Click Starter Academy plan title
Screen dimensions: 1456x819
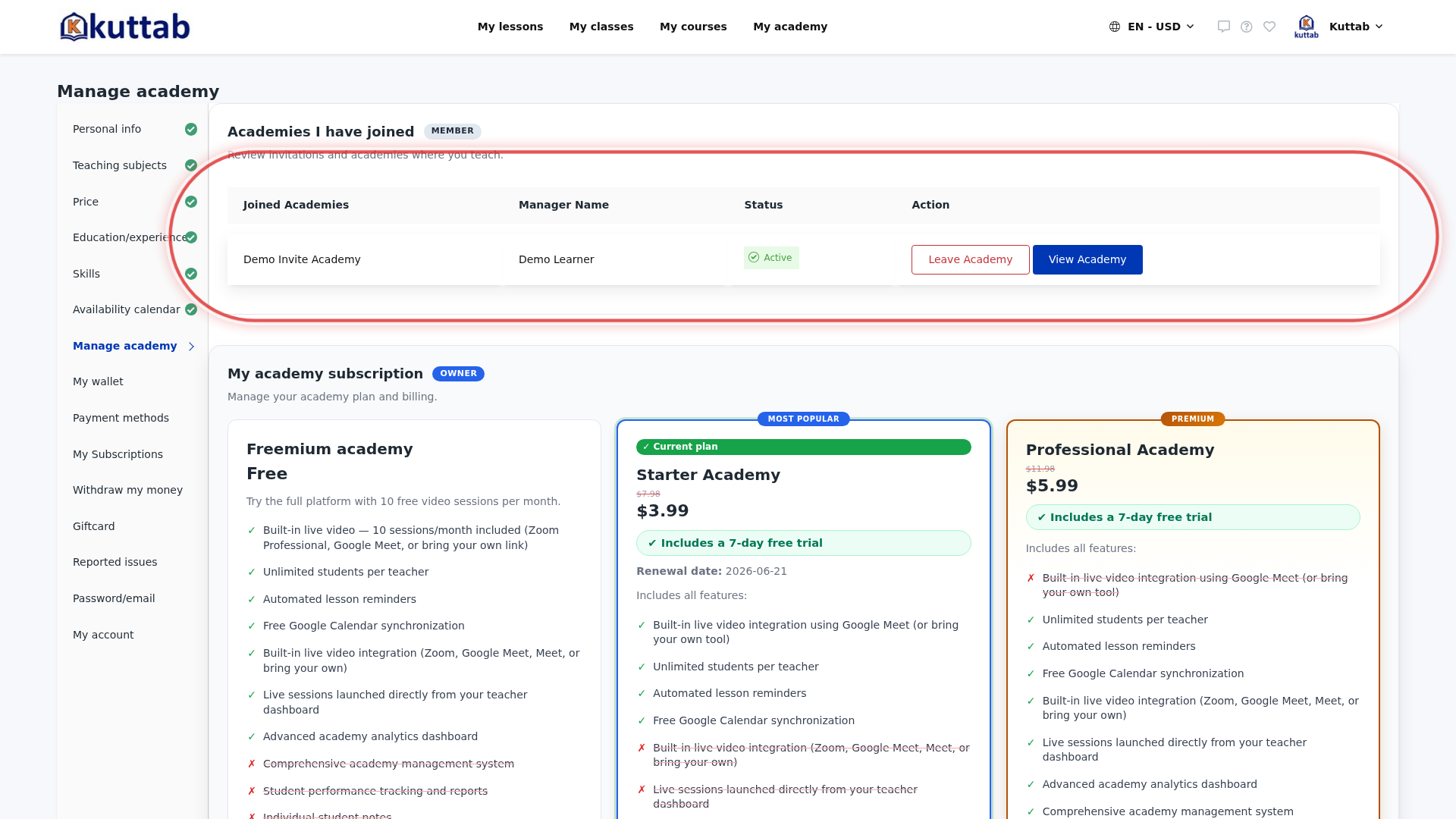click(x=708, y=475)
